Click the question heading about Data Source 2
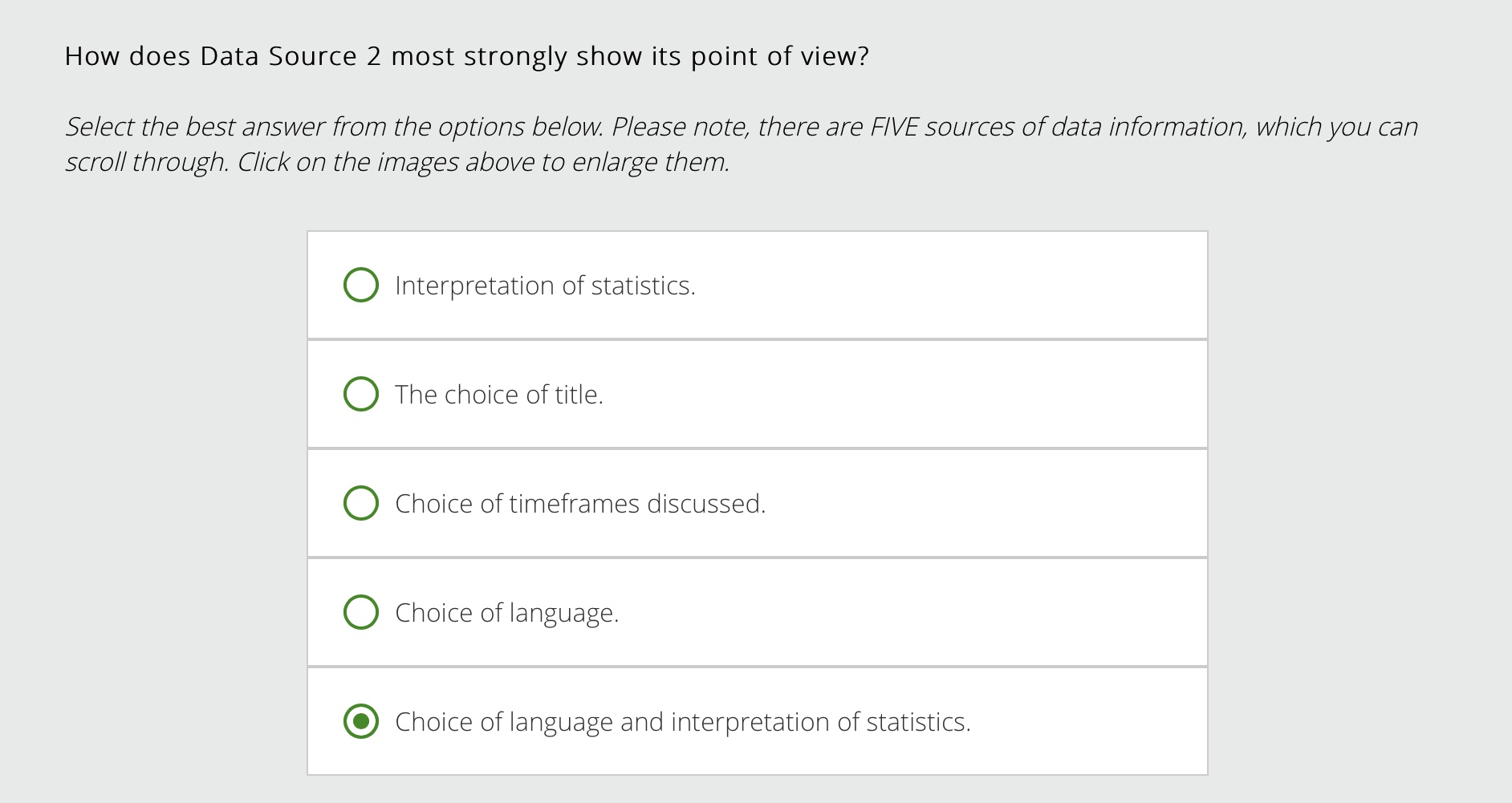1512x803 pixels. [467, 55]
